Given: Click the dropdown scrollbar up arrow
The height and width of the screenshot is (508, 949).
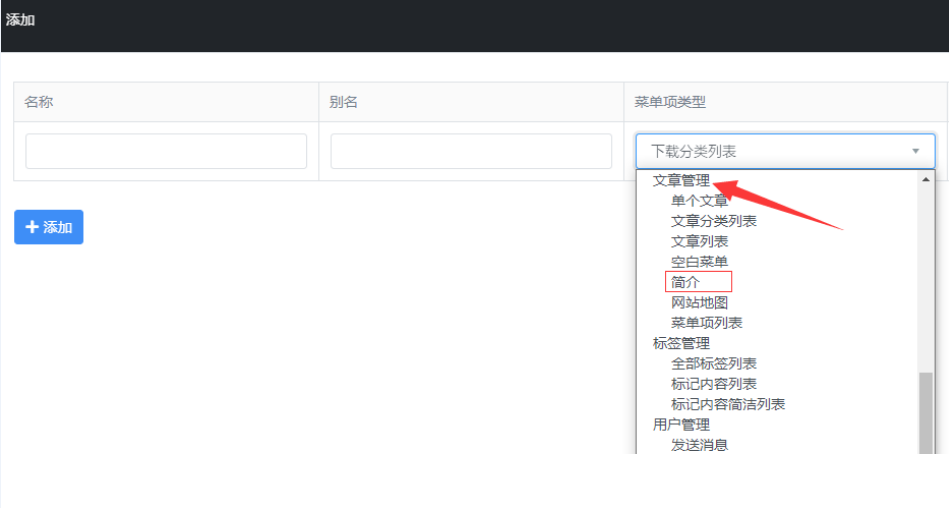Looking at the screenshot, I should (926, 179).
